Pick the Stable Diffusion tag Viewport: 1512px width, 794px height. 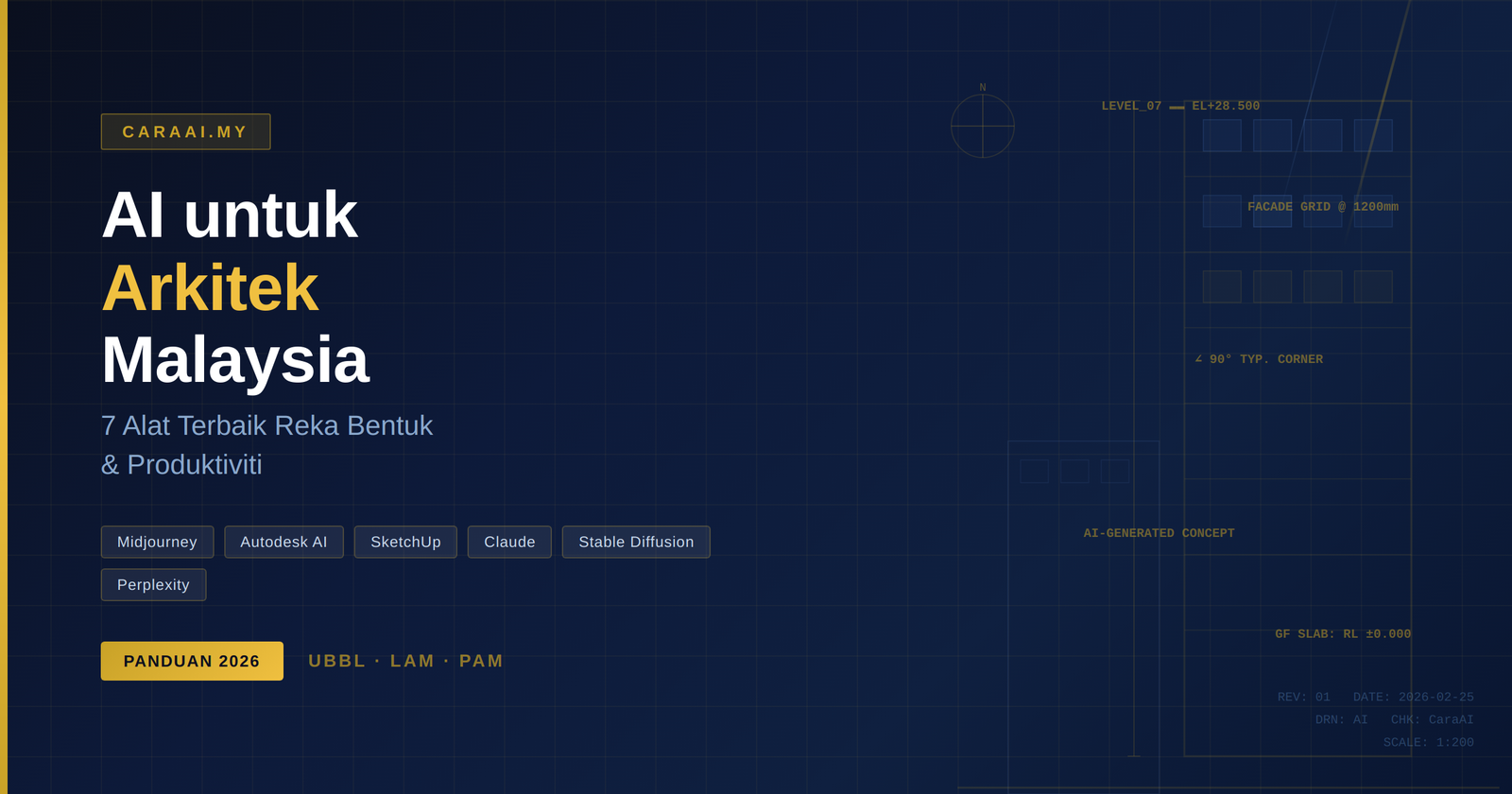pos(636,542)
